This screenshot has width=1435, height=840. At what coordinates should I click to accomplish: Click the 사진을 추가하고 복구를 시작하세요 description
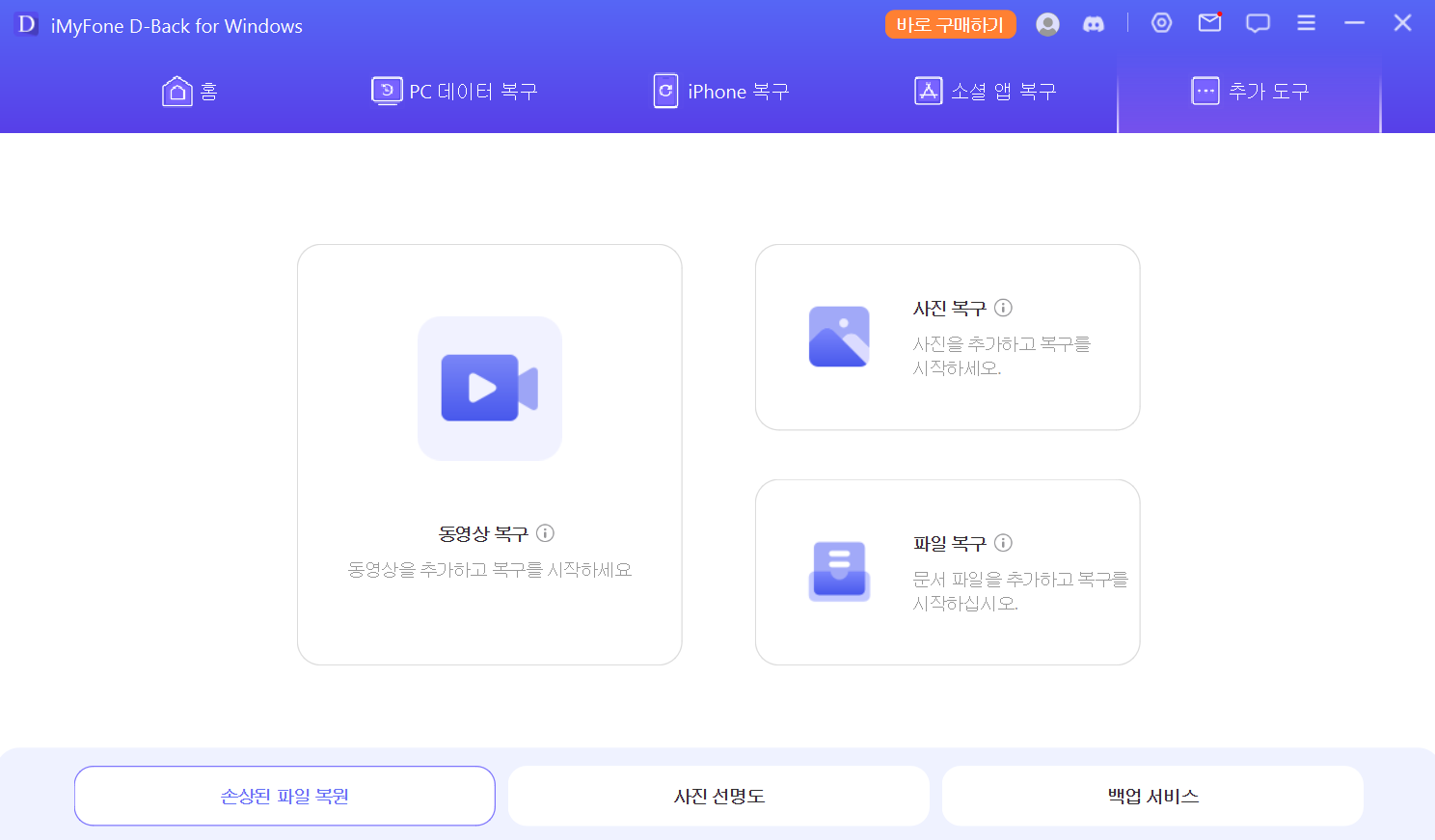tap(1002, 356)
